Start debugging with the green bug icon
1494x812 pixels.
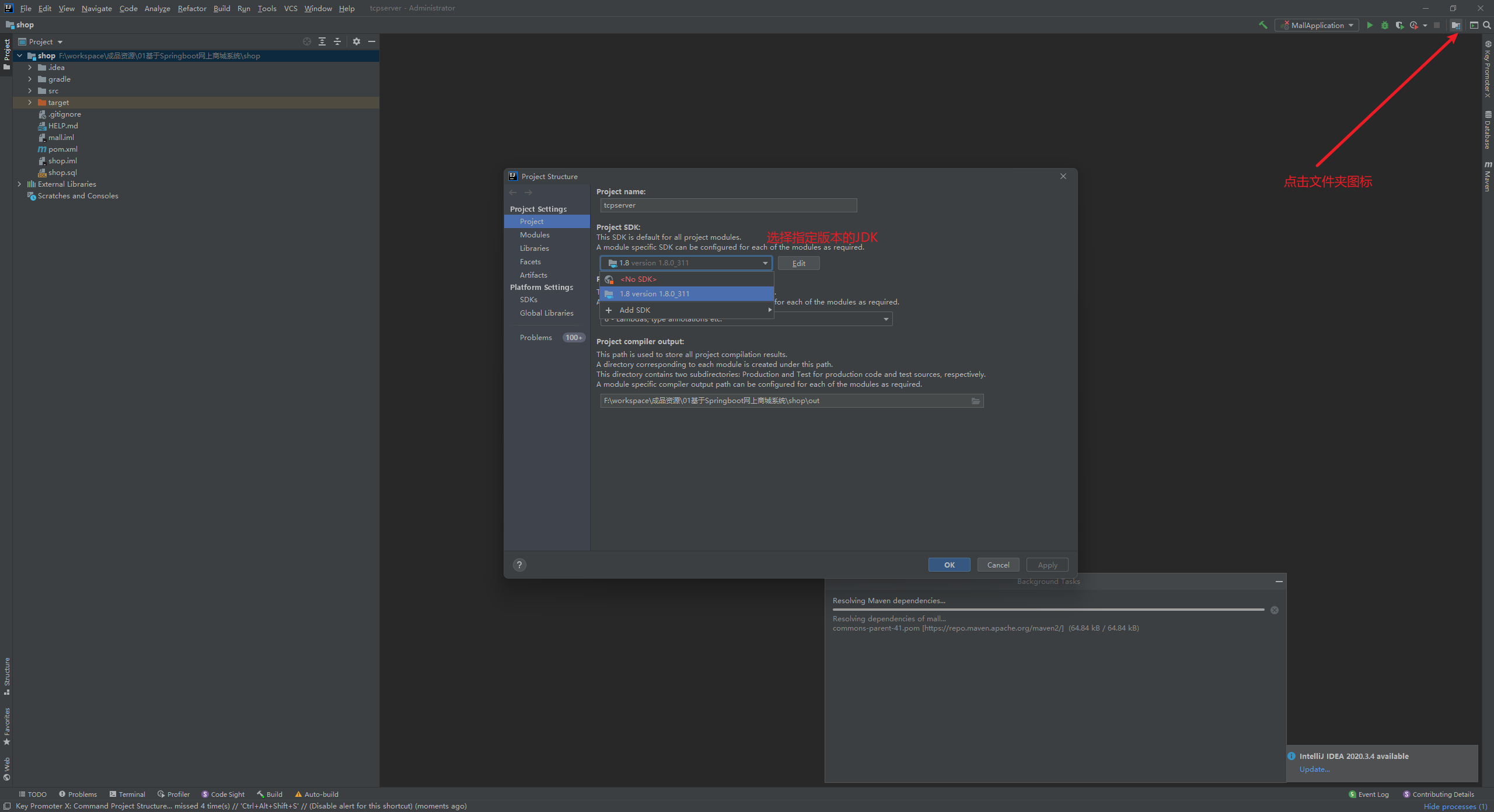click(1384, 25)
